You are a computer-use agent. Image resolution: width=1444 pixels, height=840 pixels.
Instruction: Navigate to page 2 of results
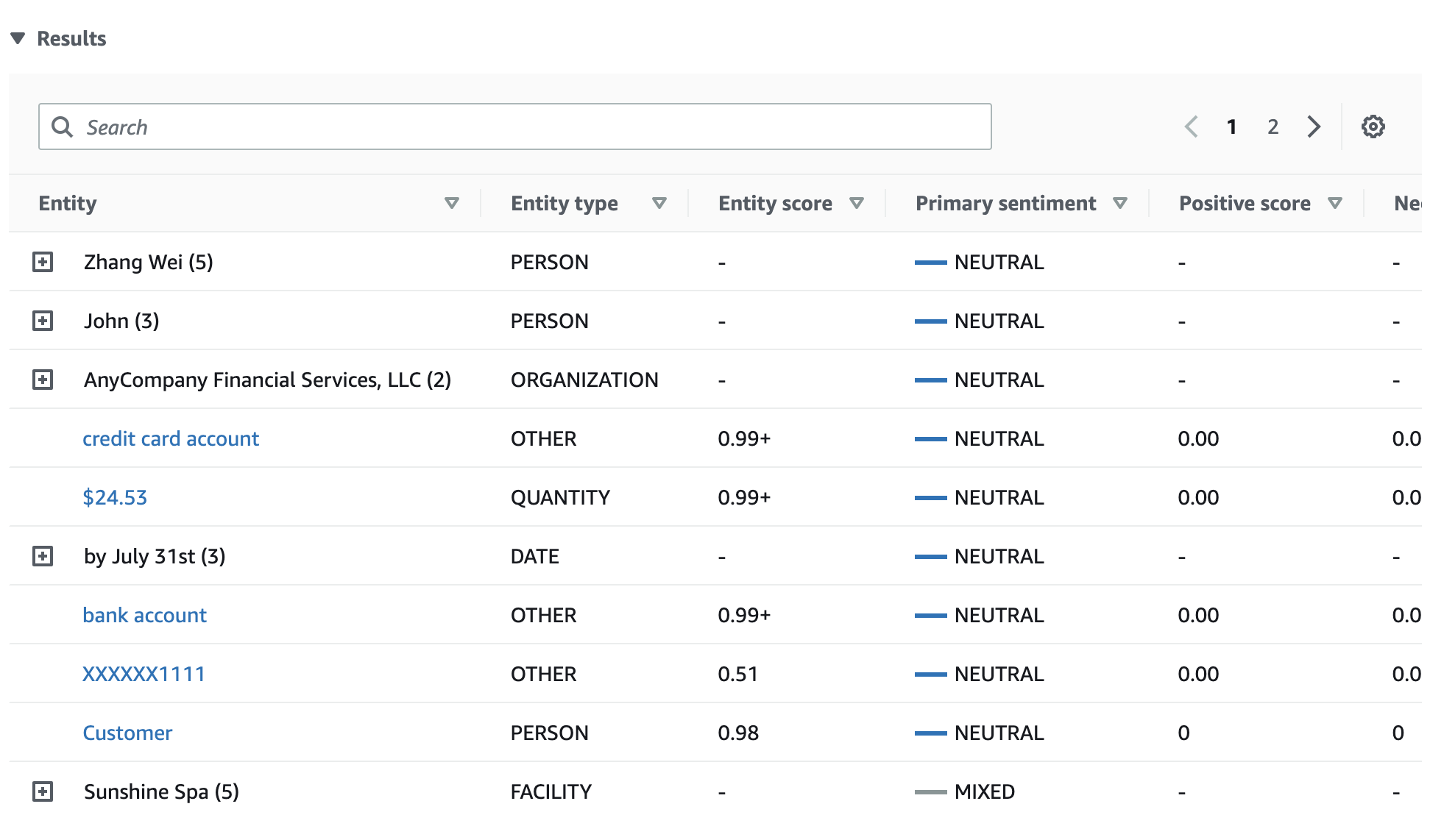[x=1272, y=126]
